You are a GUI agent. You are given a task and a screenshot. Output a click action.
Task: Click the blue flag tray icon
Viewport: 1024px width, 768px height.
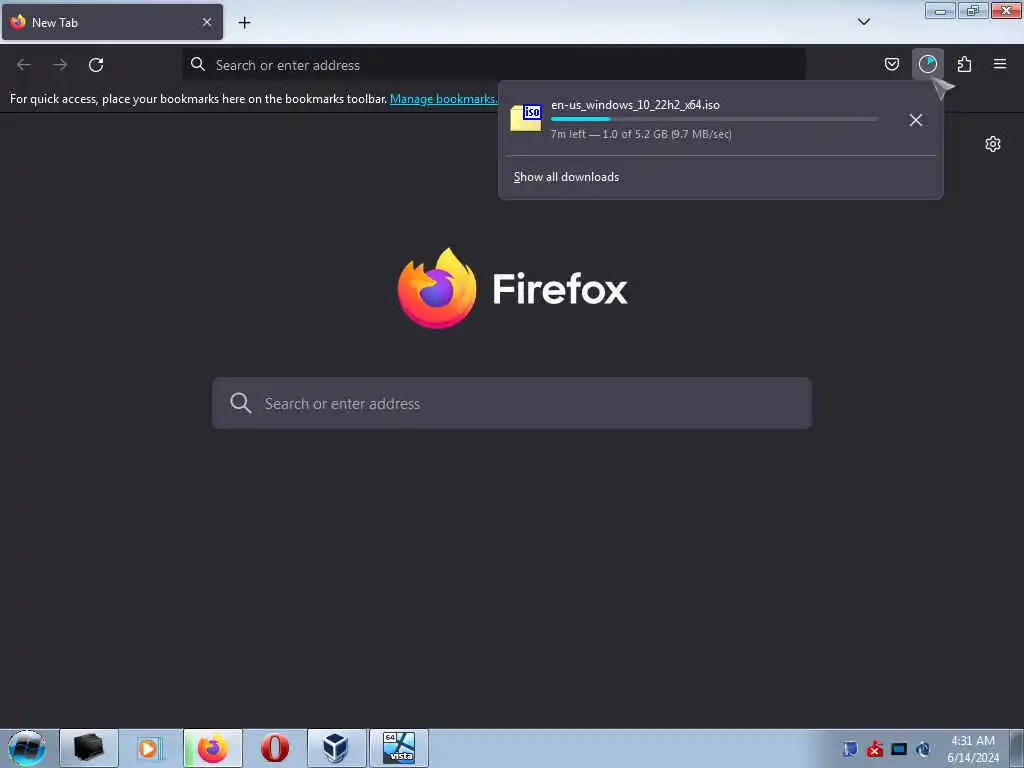pyautogui.click(x=850, y=749)
